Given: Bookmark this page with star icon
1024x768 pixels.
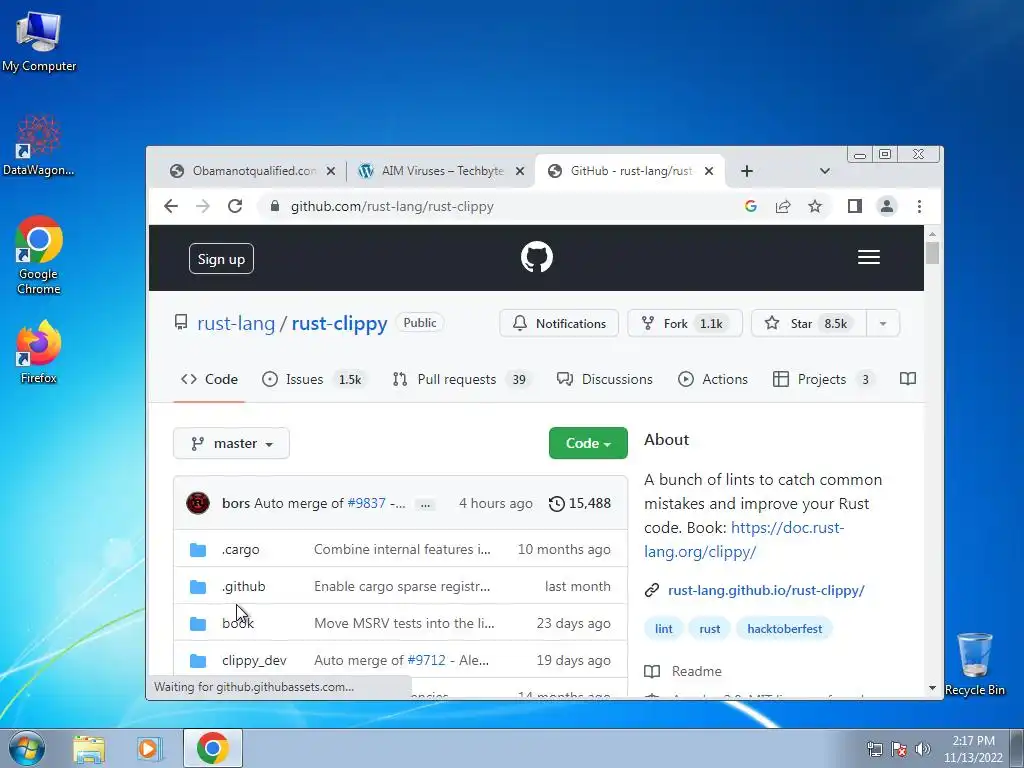Looking at the screenshot, I should 815,206.
